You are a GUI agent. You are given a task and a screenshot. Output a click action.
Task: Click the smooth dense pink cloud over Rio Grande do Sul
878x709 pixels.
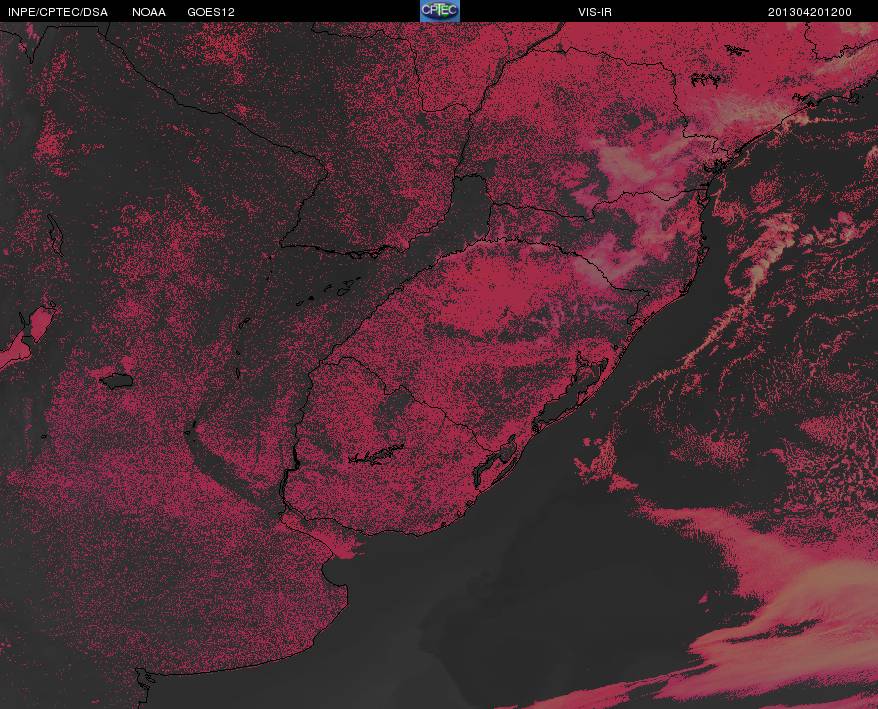tap(488, 295)
